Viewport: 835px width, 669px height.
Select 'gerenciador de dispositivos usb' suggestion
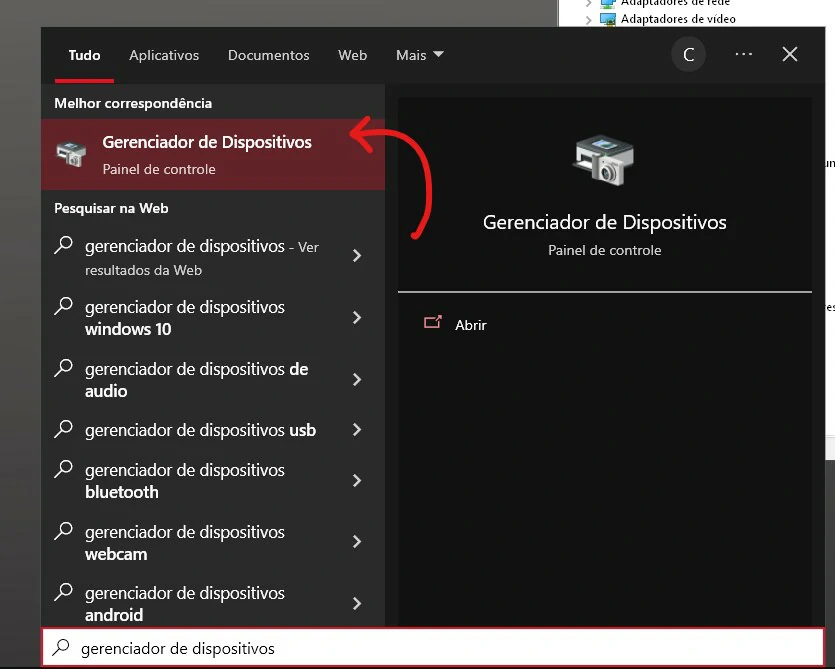pyautogui.click(x=200, y=430)
